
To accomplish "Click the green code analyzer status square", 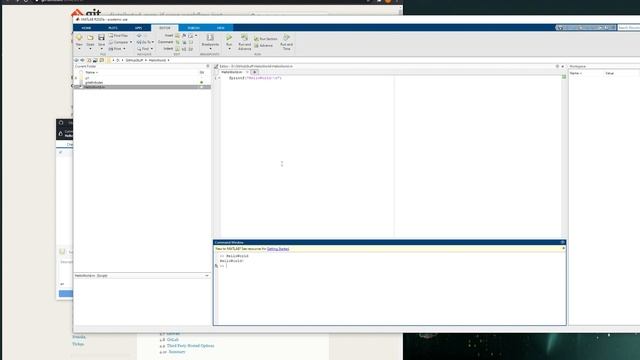I will click(564, 77).
